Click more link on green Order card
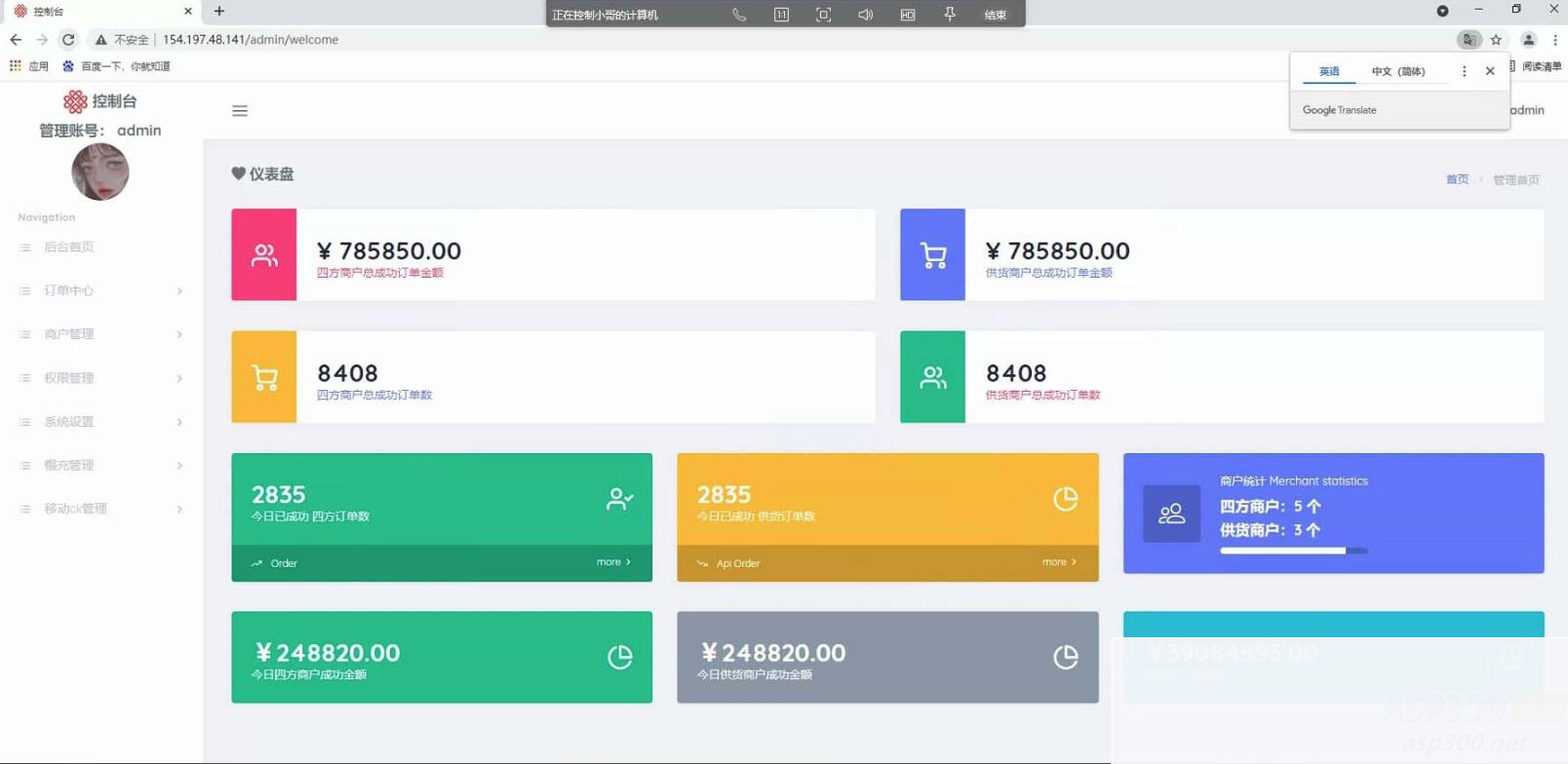The height and width of the screenshot is (764, 1568). coord(613,562)
